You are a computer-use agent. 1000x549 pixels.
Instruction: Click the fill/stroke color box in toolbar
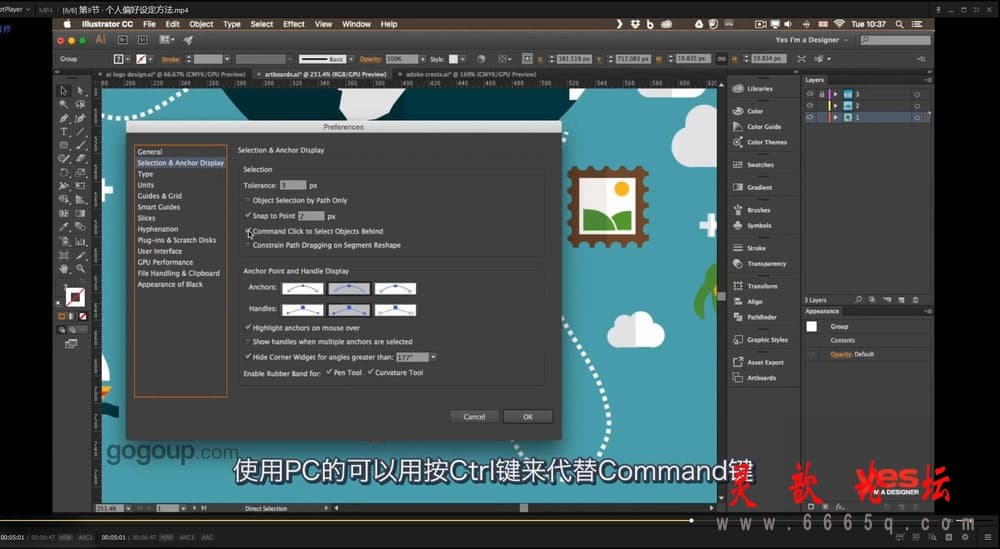click(x=75, y=297)
